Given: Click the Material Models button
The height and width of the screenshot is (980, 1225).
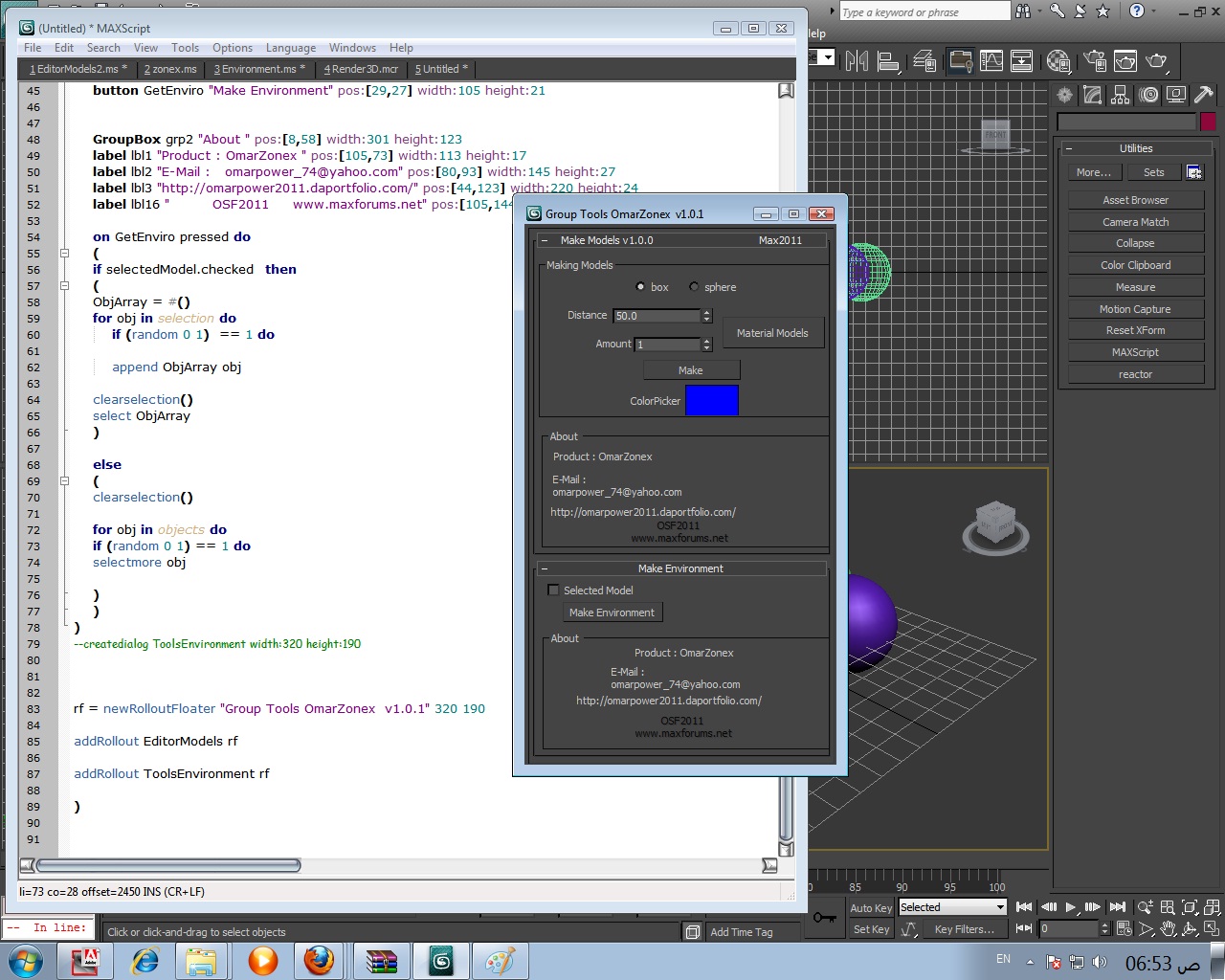Looking at the screenshot, I should click(772, 333).
